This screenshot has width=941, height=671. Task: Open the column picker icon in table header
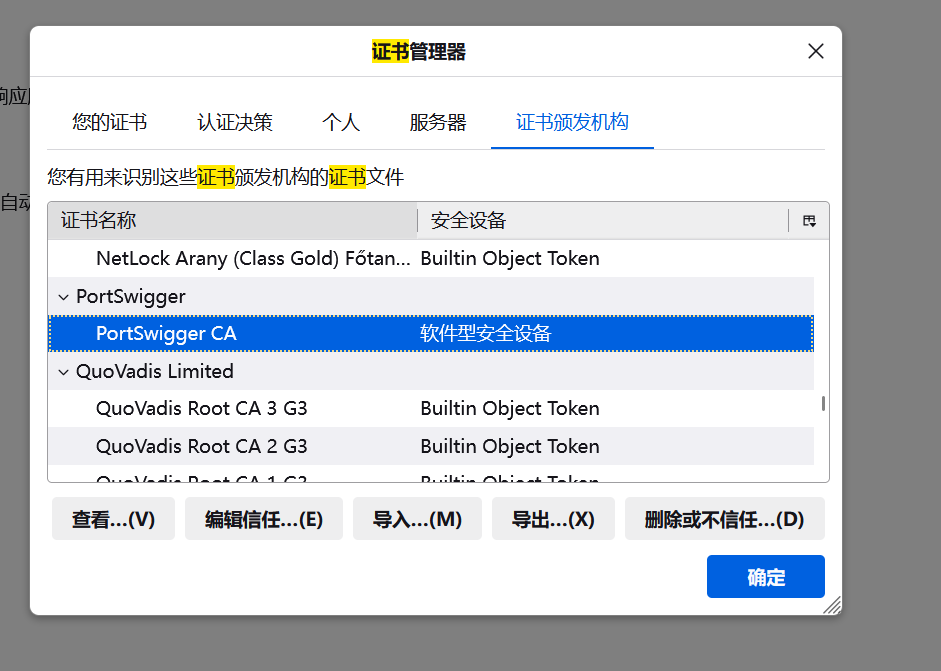(x=809, y=221)
